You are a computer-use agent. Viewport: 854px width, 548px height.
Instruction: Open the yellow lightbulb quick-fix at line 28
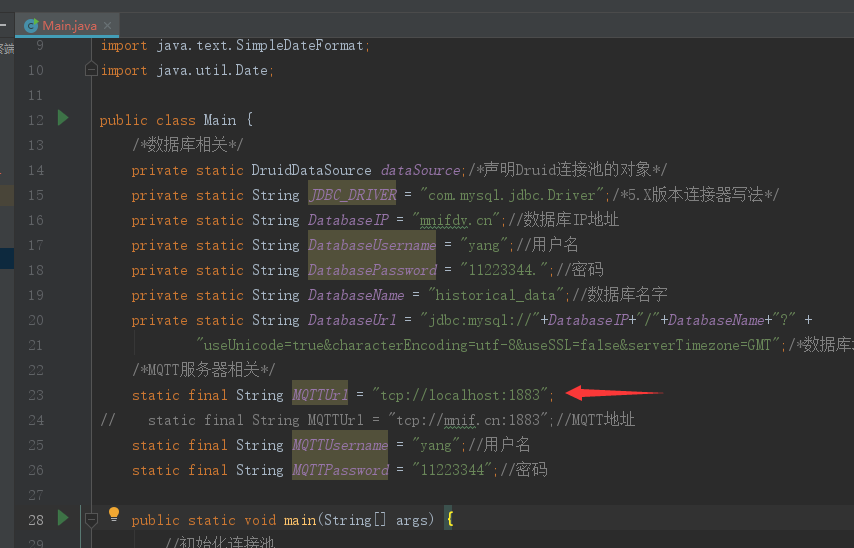tap(114, 514)
